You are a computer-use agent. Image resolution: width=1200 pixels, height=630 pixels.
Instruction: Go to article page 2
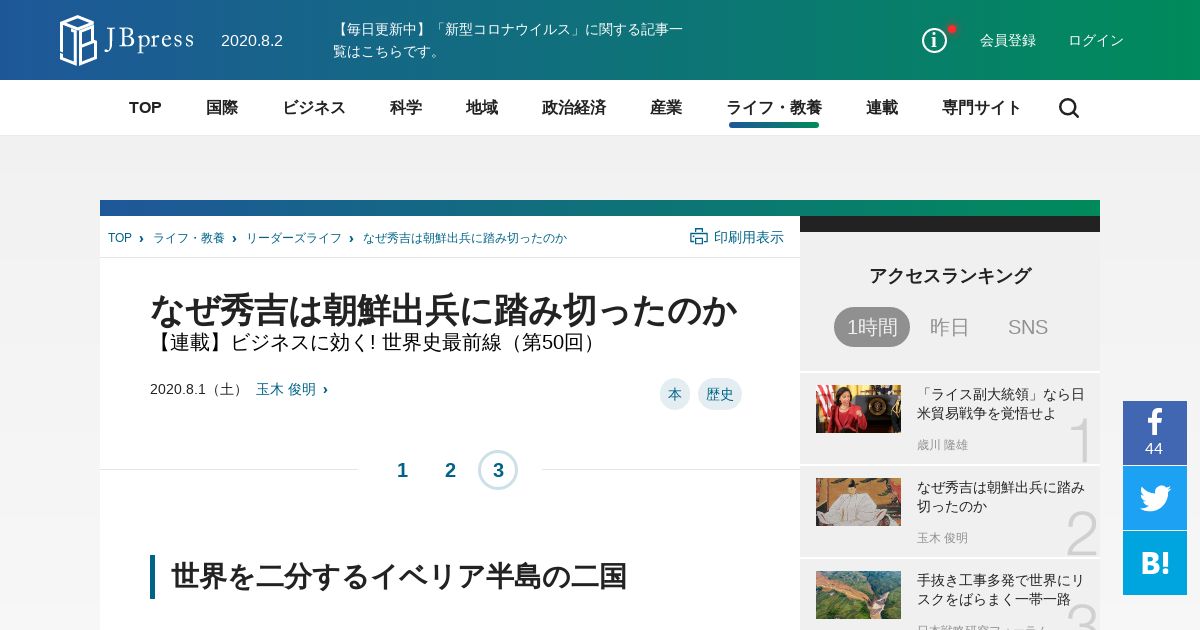point(450,470)
